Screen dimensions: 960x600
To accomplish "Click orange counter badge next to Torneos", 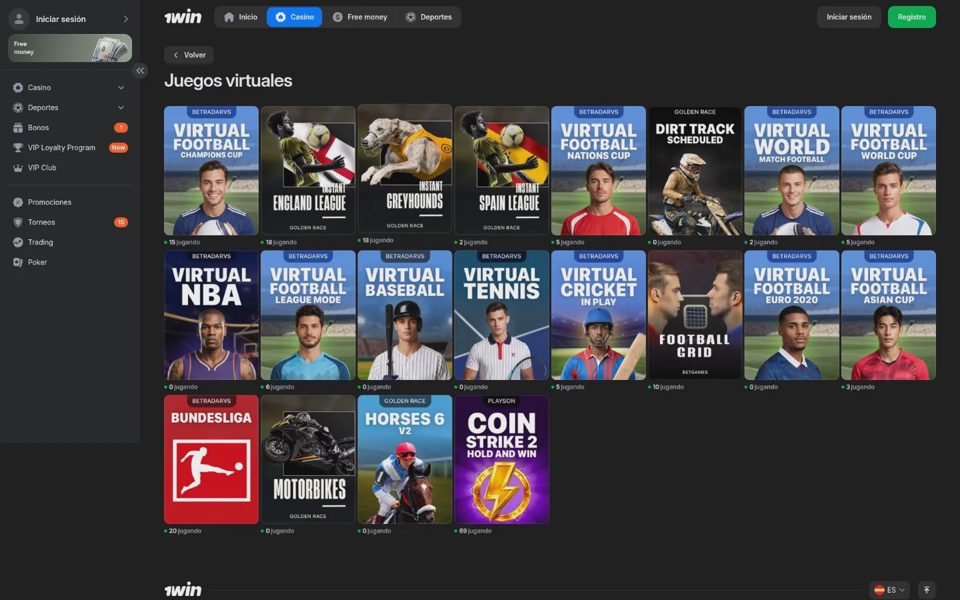I will pyautogui.click(x=121, y=222).
